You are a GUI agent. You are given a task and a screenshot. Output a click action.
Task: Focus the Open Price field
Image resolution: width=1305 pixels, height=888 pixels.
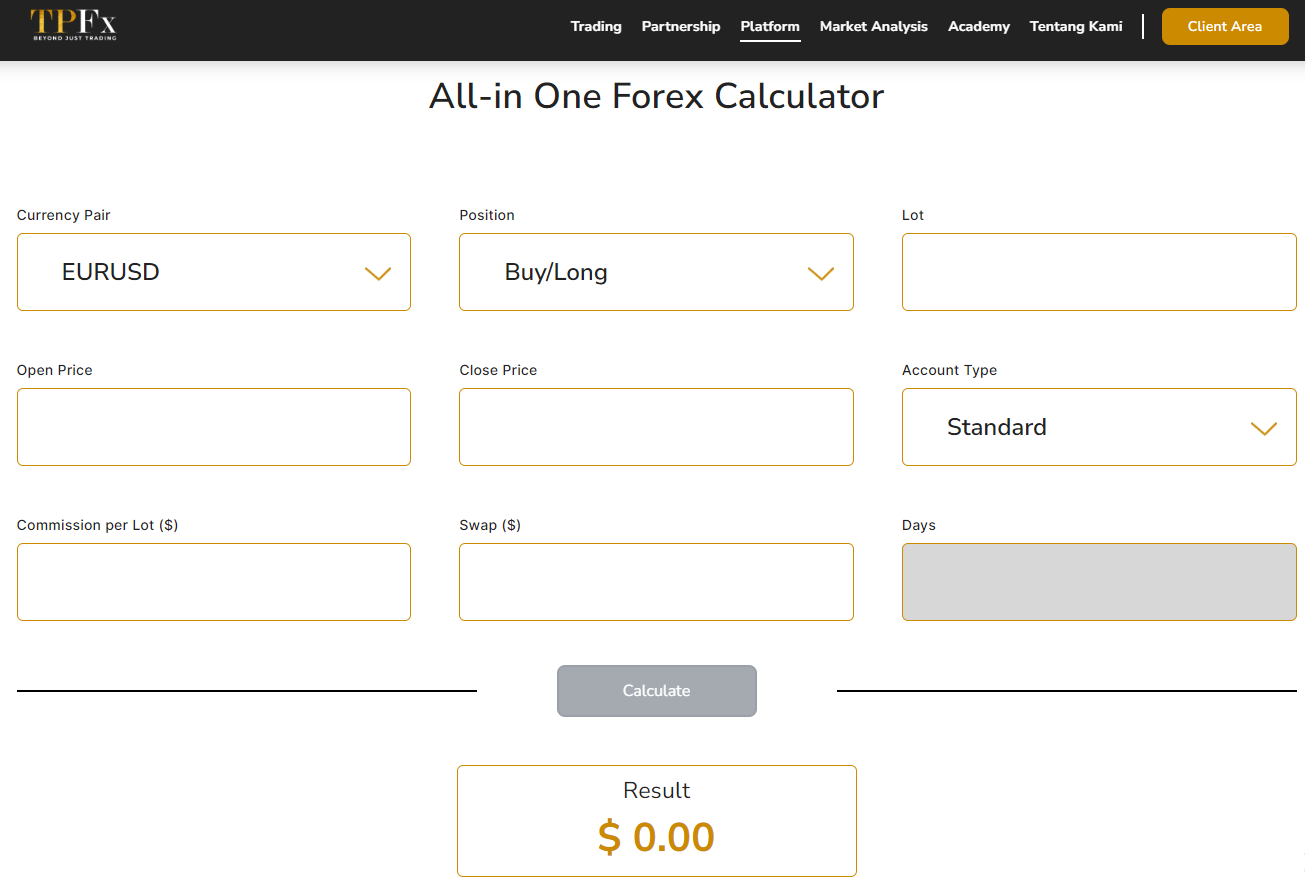[x=214, y=427]
